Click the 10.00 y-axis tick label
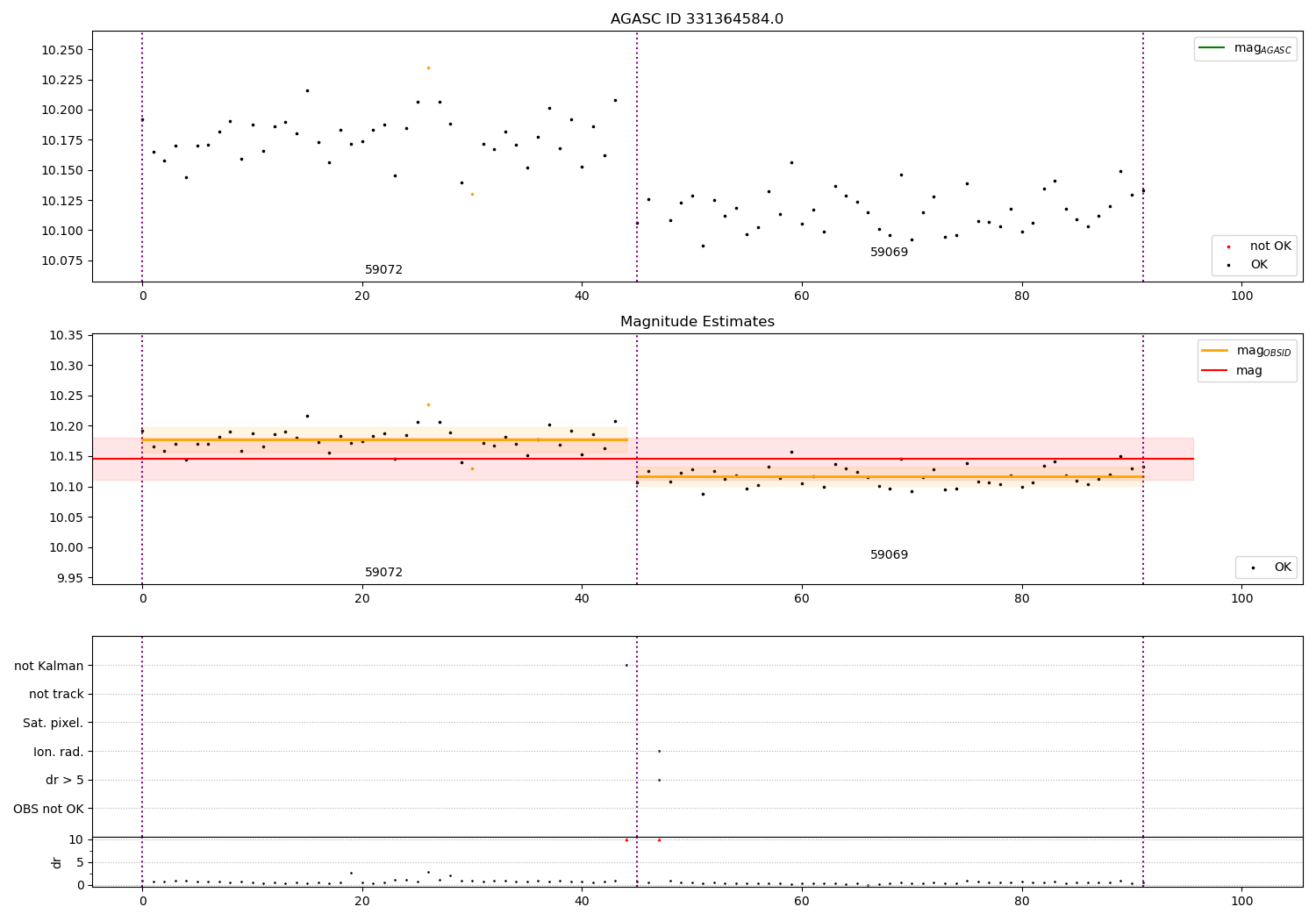Screen dimensions: 1316x921 coord(66,547)
